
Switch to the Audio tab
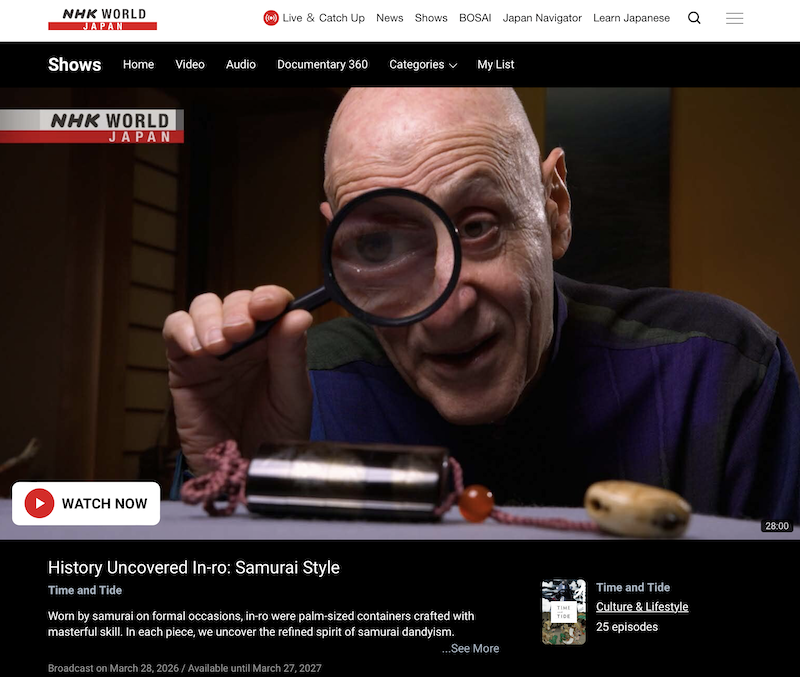[241, 65]
